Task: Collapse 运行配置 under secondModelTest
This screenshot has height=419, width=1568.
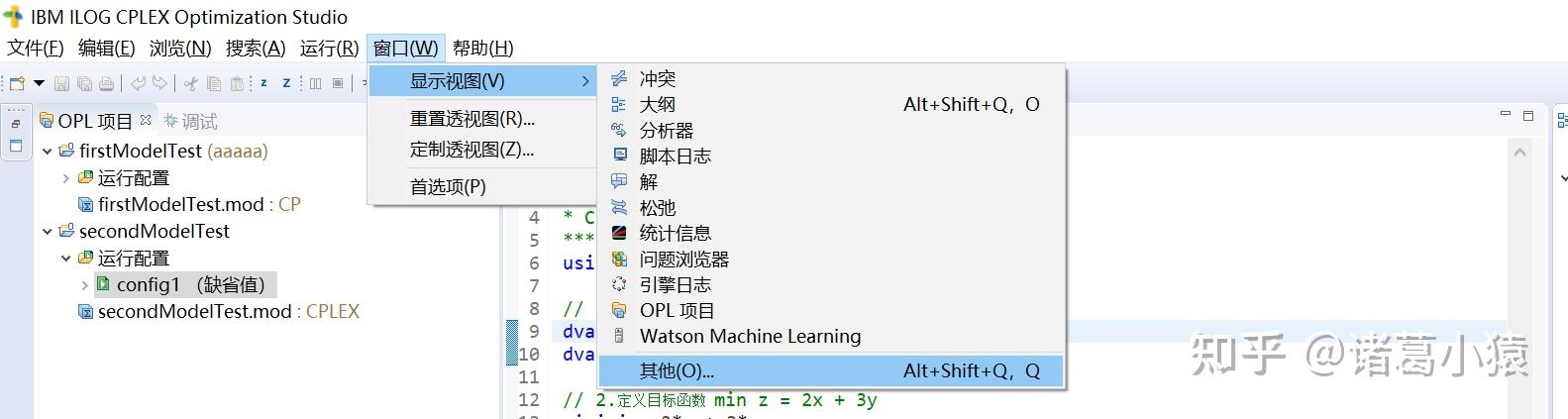Action: pyautogui.click(x=65, y=259)
